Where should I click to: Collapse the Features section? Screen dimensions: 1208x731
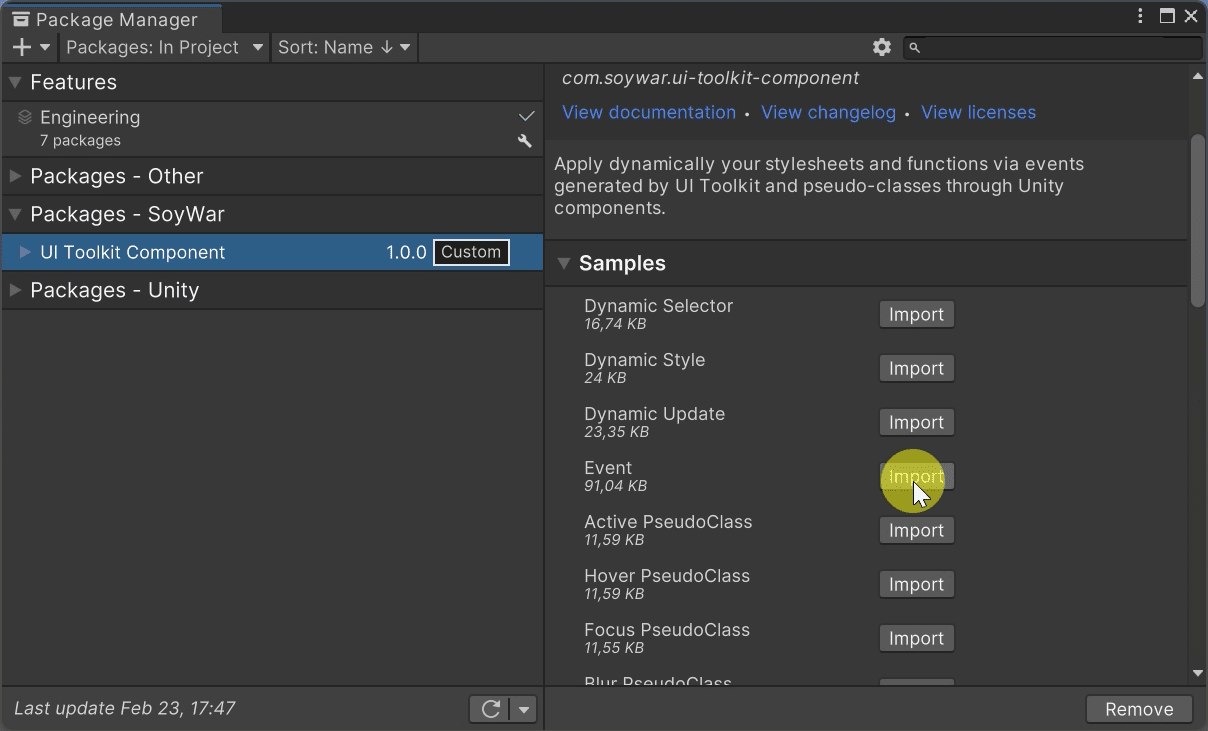pos(14,82)
